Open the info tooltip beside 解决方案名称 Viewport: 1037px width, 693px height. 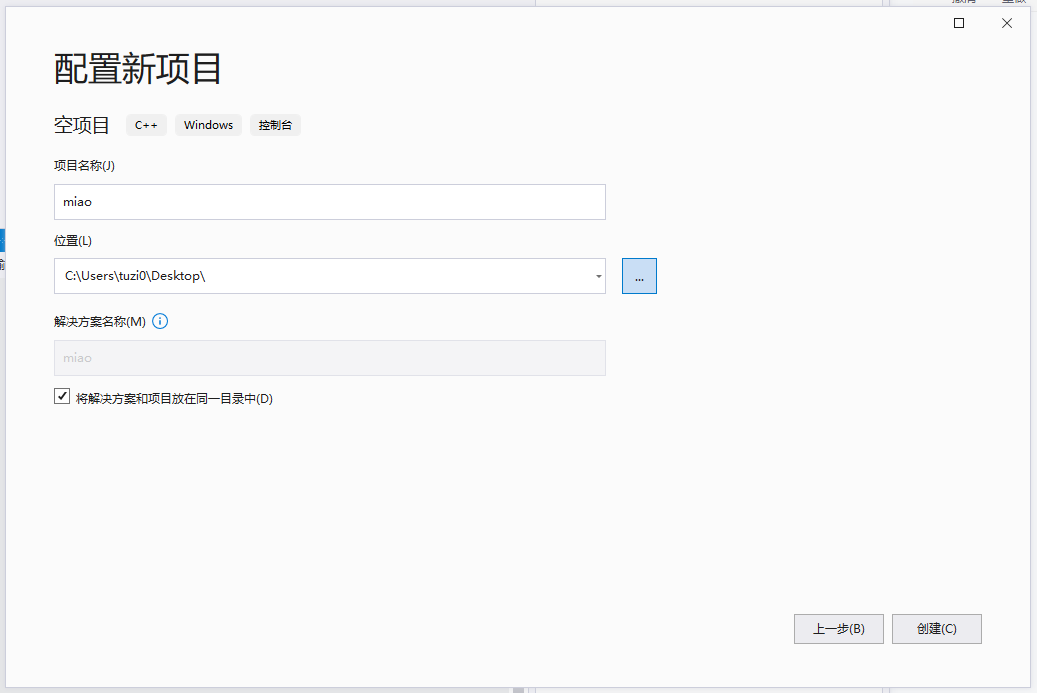(x=160, y=321)
